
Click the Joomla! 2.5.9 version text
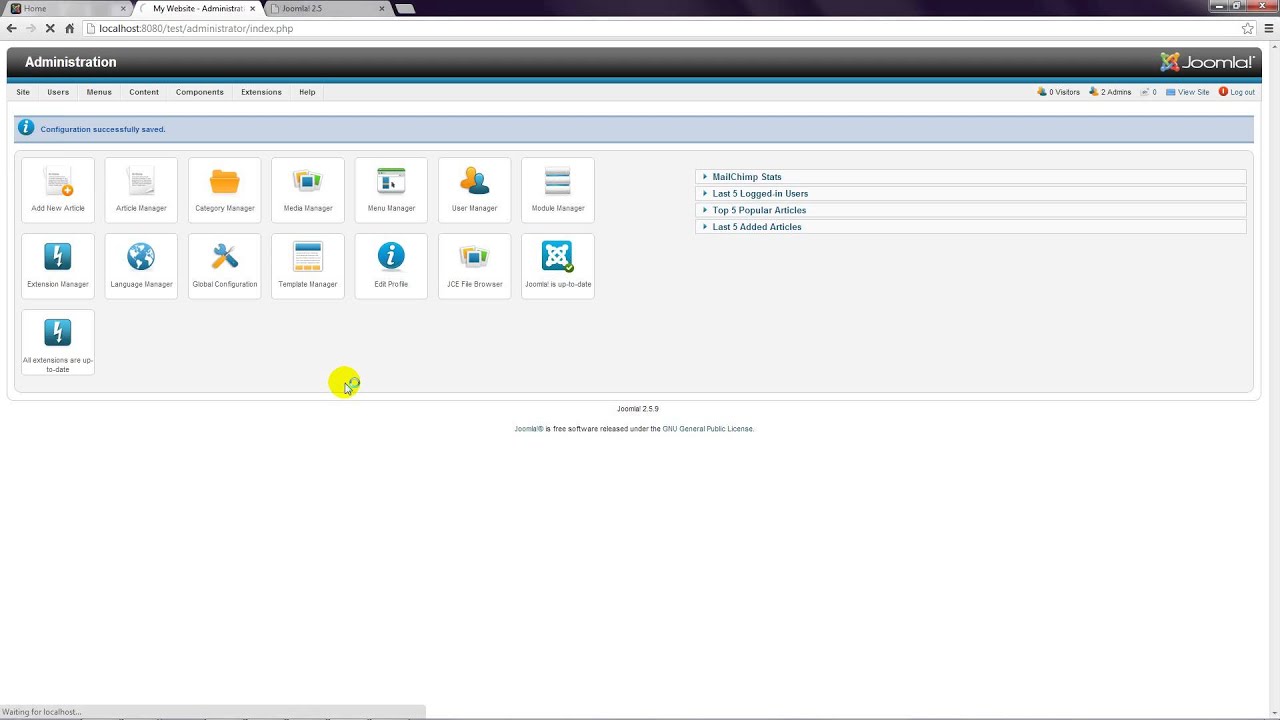coord(638,409)
